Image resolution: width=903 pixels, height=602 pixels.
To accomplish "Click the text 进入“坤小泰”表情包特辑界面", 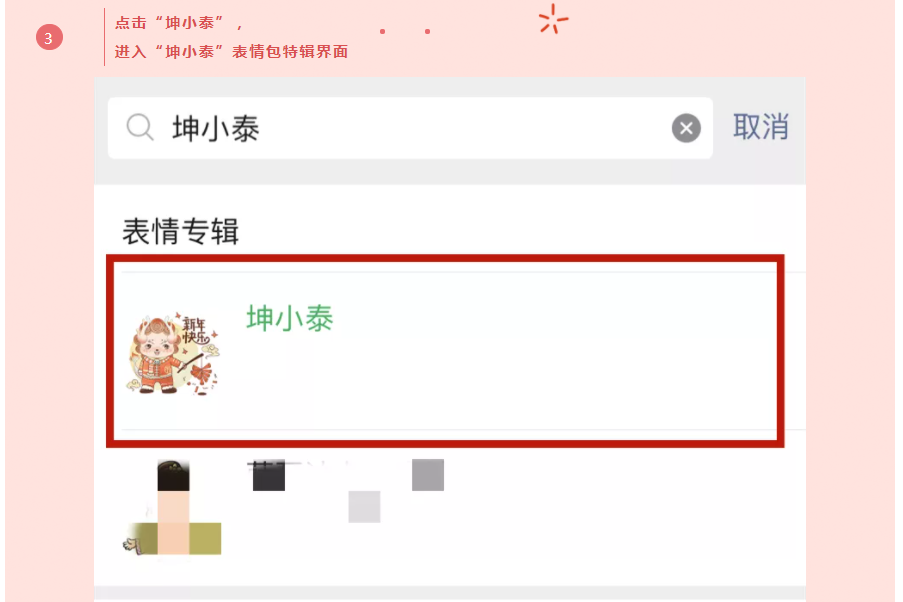I will coord(231,52).
